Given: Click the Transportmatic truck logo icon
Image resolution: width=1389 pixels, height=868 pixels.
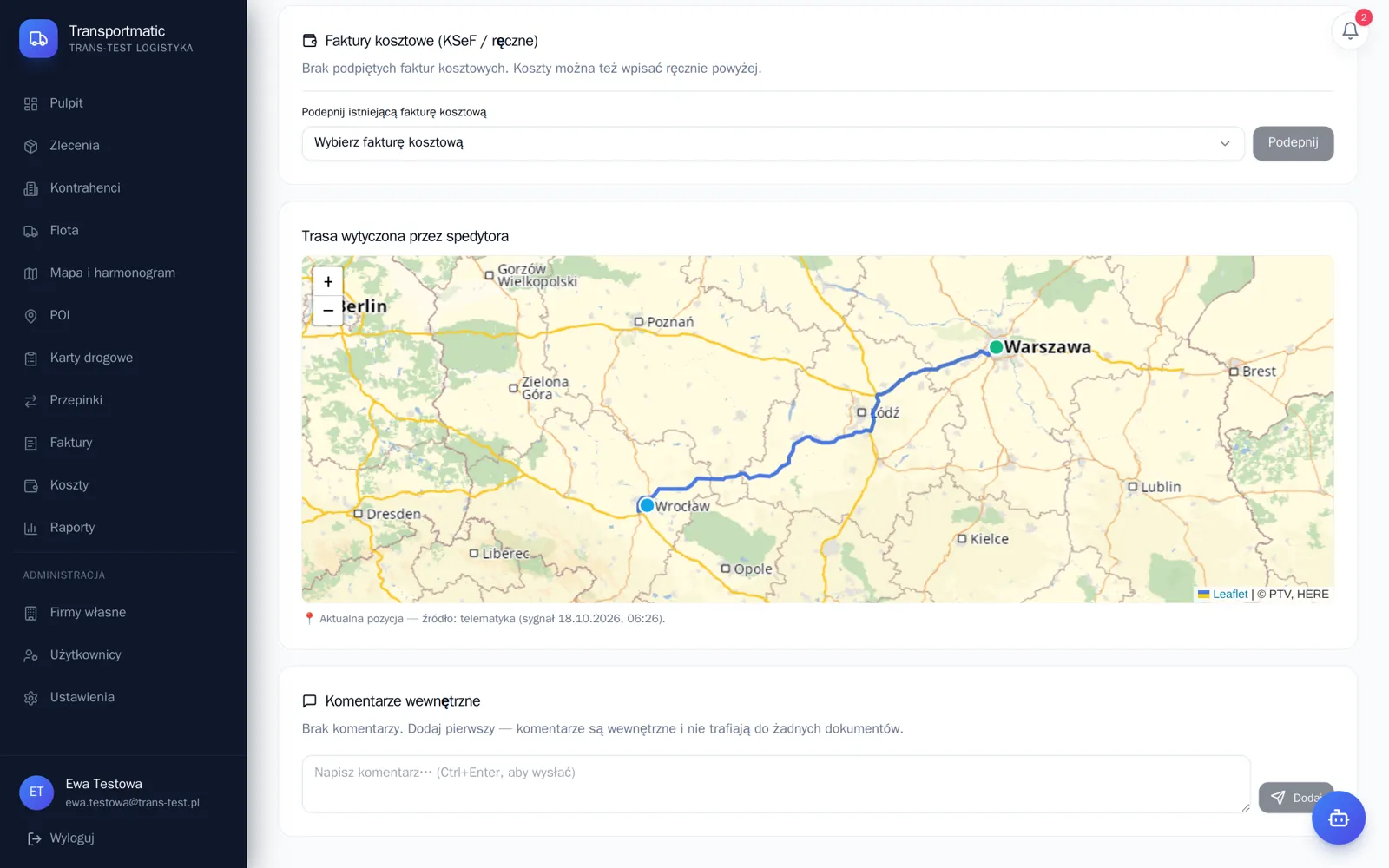Looking at the screenshot, I should (x=38, y=39).
